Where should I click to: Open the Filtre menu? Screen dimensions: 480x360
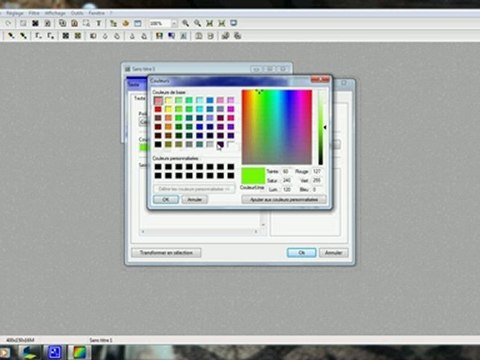[34, 13]
